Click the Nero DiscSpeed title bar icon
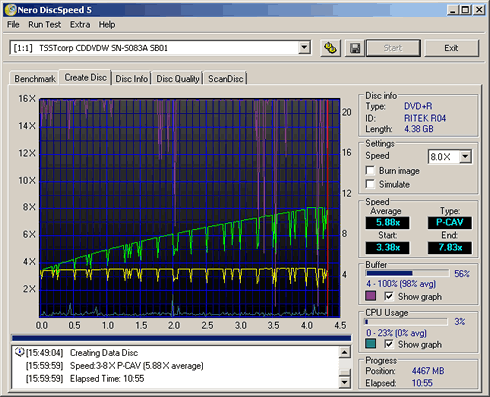The width and height of the screenshot is (490, 397). 11,10
